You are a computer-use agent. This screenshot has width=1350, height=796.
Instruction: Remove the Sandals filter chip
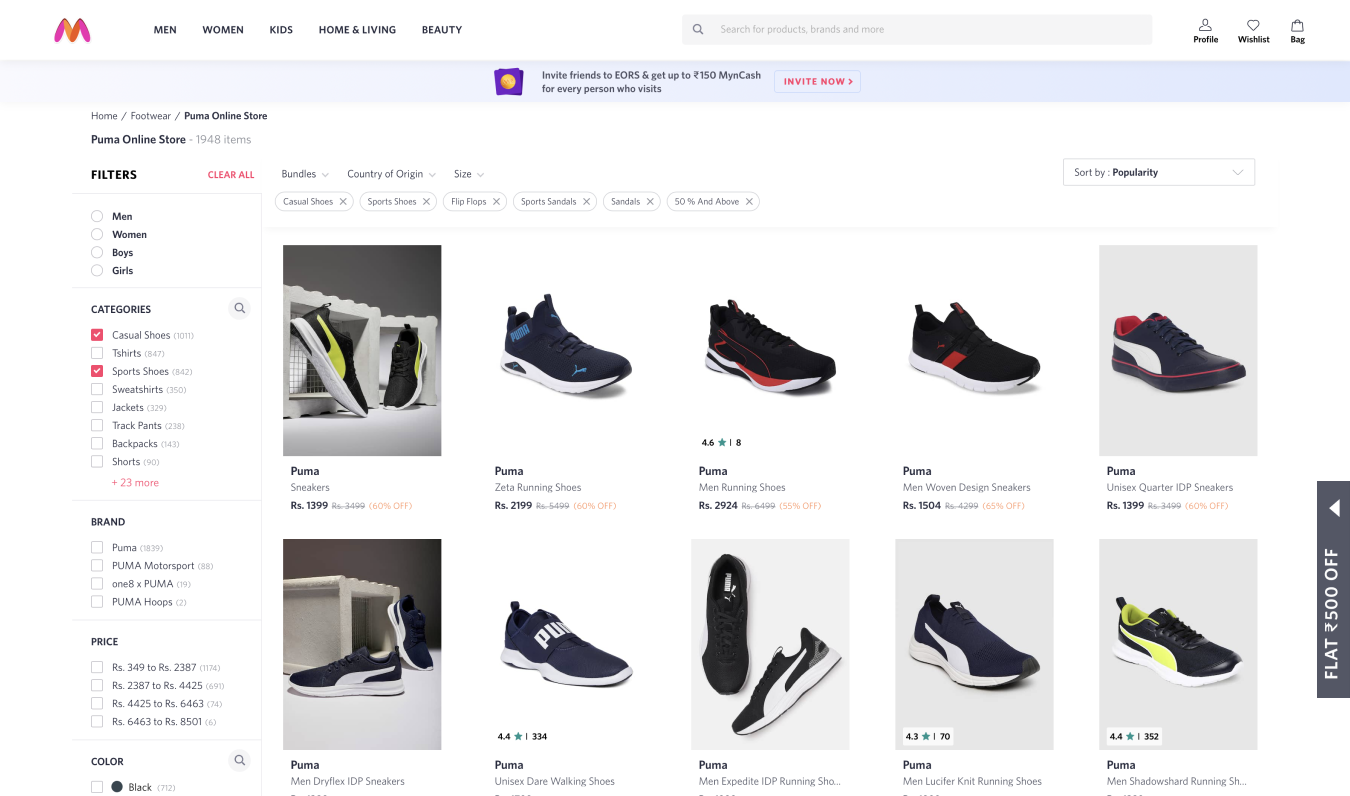tap(650, 202)
